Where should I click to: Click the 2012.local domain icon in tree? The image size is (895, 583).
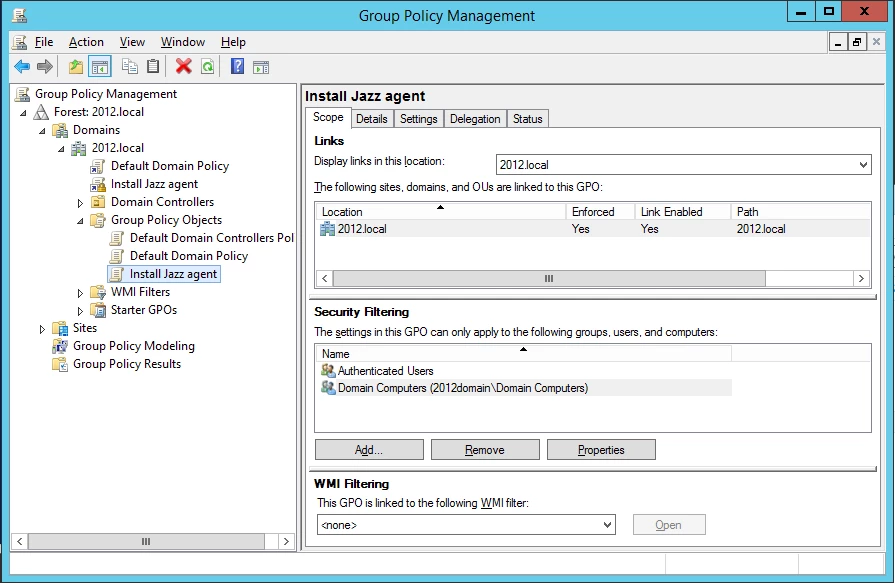point(79,148)
